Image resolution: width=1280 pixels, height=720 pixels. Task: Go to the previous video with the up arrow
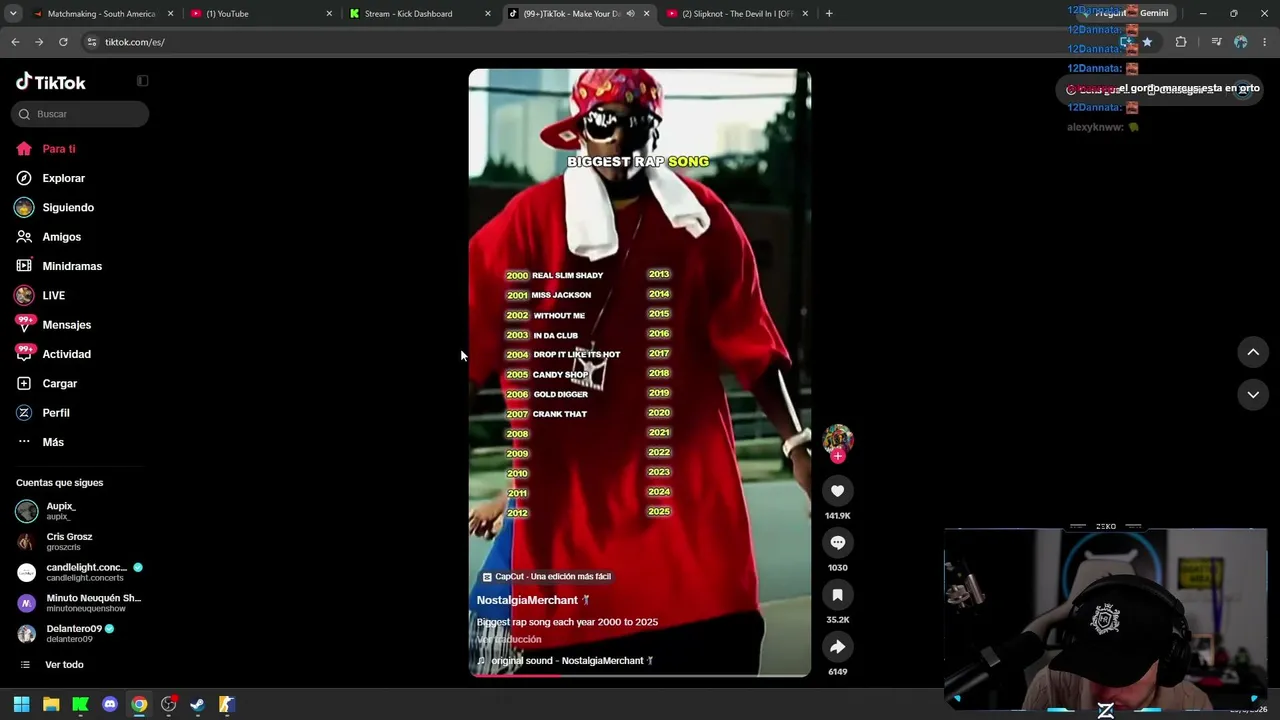(x=1253, y=351)
